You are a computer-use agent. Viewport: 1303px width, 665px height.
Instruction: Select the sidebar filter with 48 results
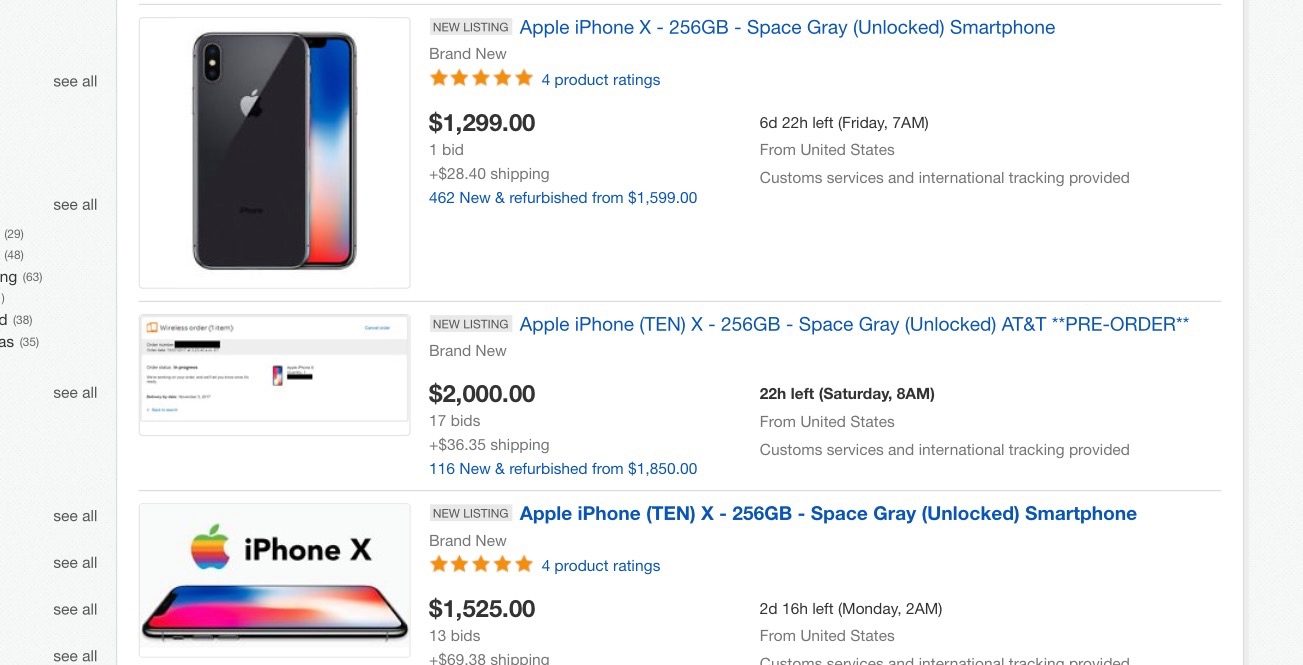[x=14, y=254]
